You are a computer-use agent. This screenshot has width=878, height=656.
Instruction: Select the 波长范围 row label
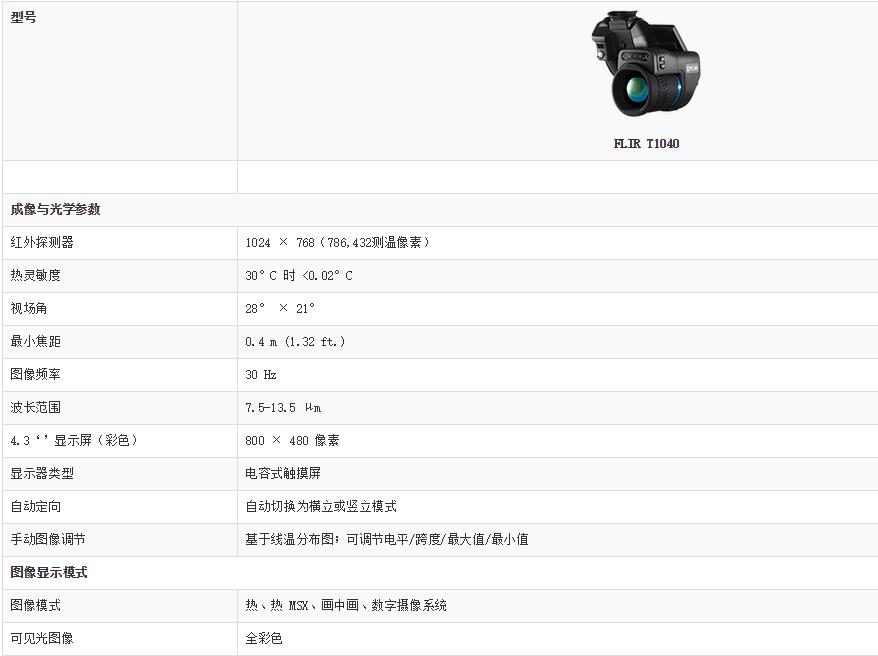coord(36,407)
